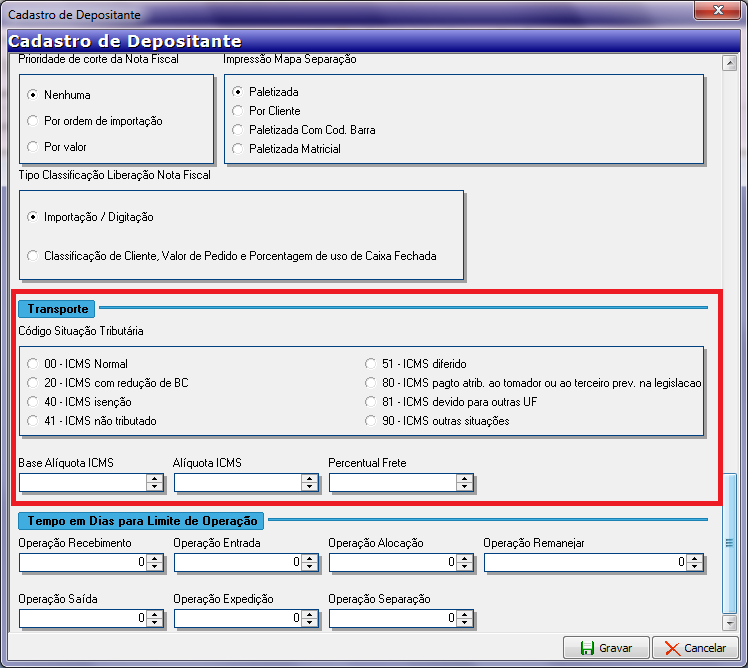Click the Operação Entrada field
Image resolution: width=748 pixels, height=668 pixels.
238,563
